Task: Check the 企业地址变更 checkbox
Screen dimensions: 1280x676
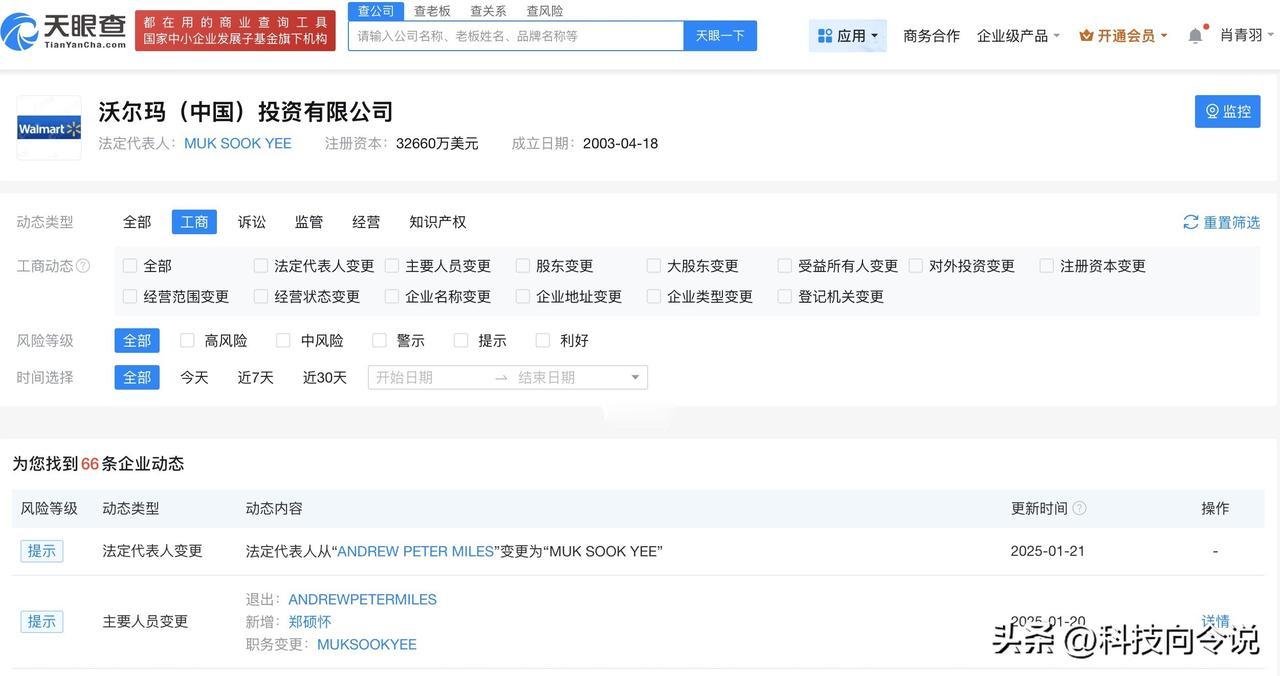Action: [523, 297]
